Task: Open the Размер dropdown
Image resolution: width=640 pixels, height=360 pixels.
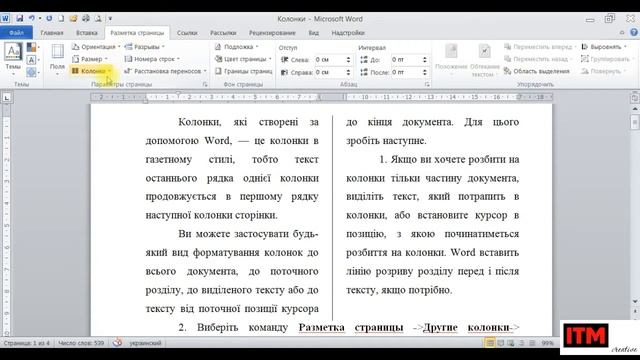Action: [x=91, y=59]
